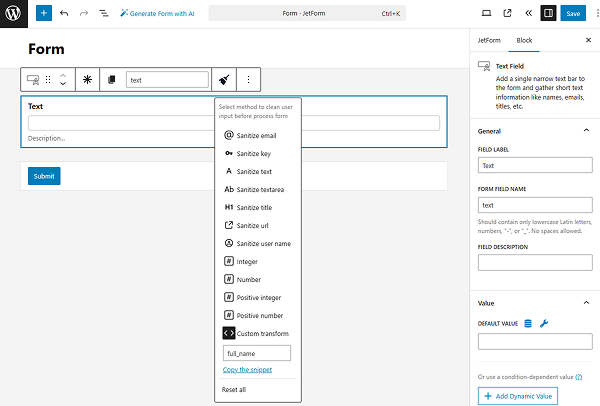Click the database icon beside Default Value
The width and height of the screenshot is (600, 406).
pyautogui.click(x=528, y=322)
